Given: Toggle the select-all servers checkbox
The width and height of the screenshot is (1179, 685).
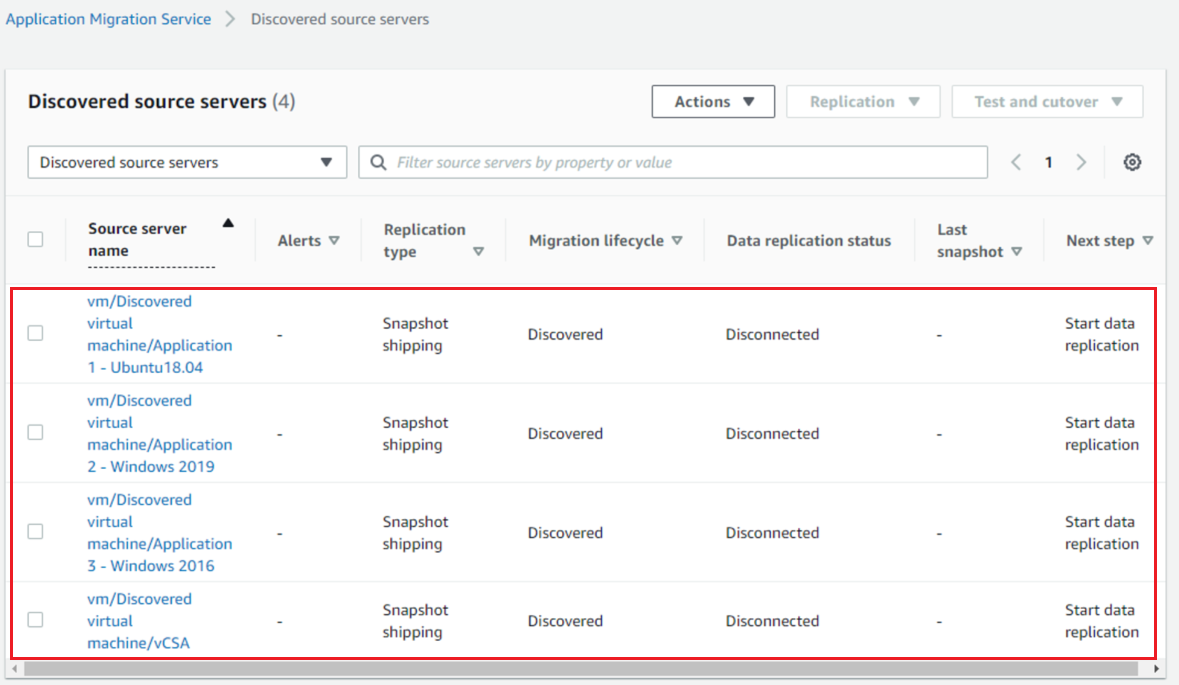Looking at the screenshot, I should 35,239.
